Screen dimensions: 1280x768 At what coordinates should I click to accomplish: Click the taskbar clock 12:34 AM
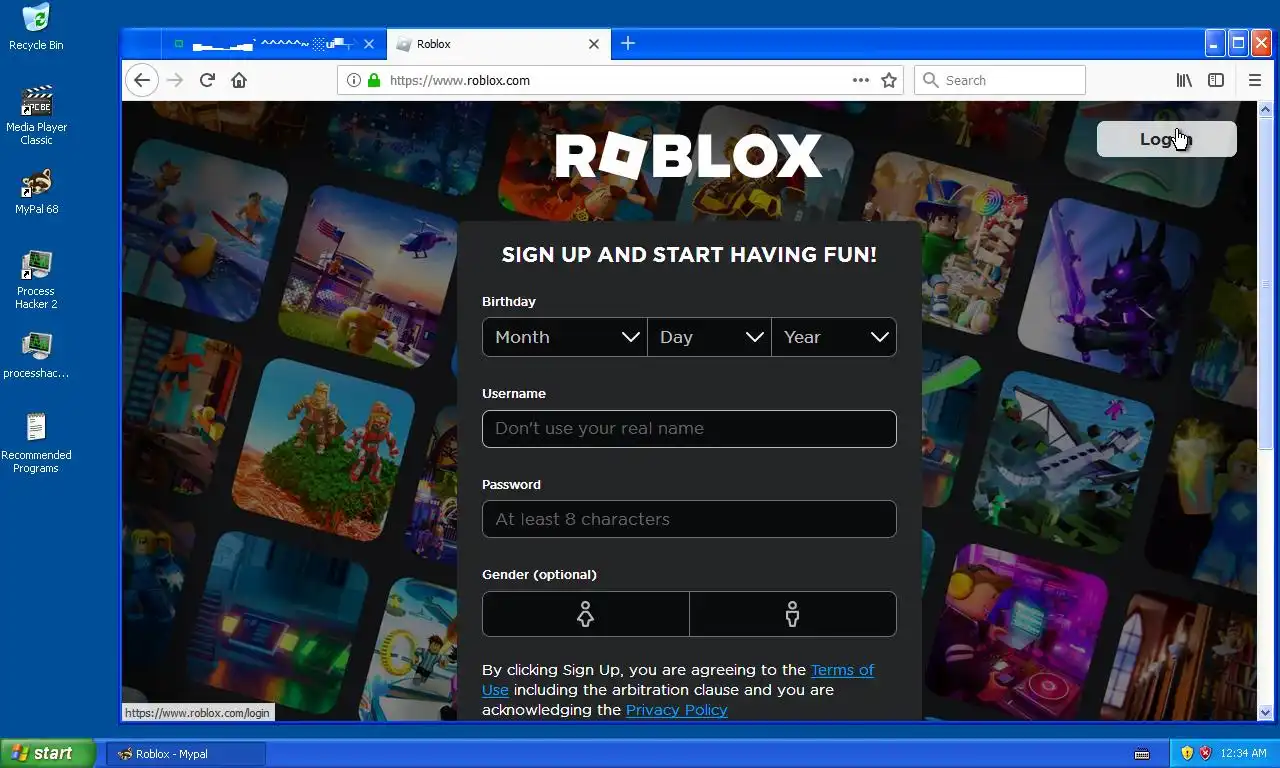point(1243,753)
